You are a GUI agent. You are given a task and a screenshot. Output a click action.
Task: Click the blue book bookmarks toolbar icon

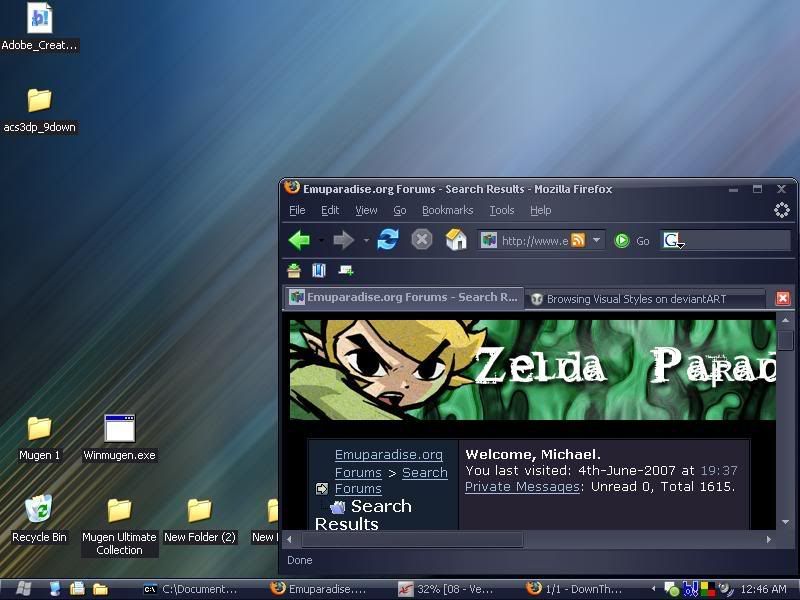tap(319, 270)
